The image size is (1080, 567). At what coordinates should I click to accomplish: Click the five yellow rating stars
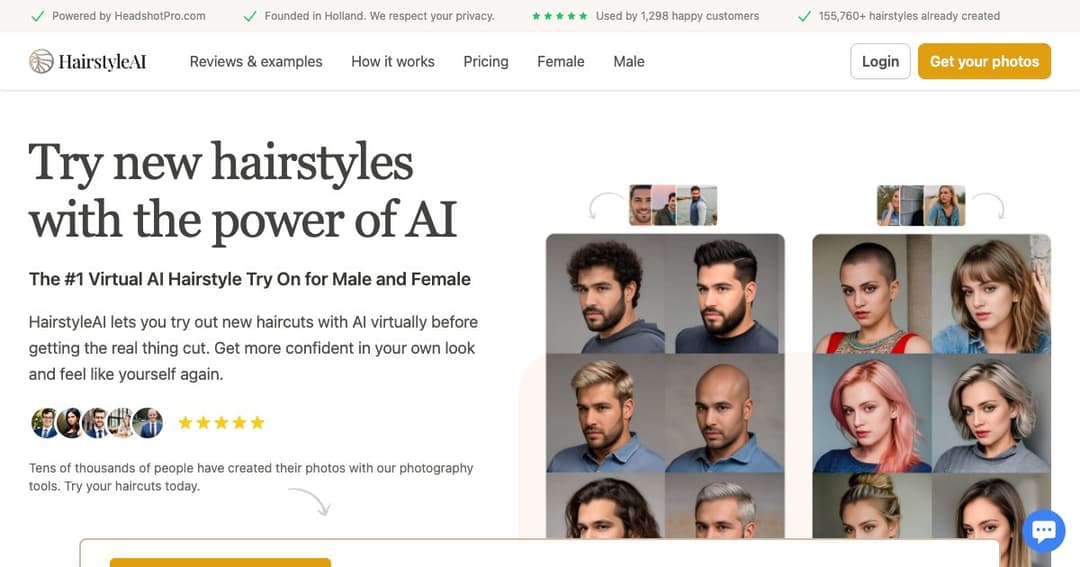[x=221, y=422]
